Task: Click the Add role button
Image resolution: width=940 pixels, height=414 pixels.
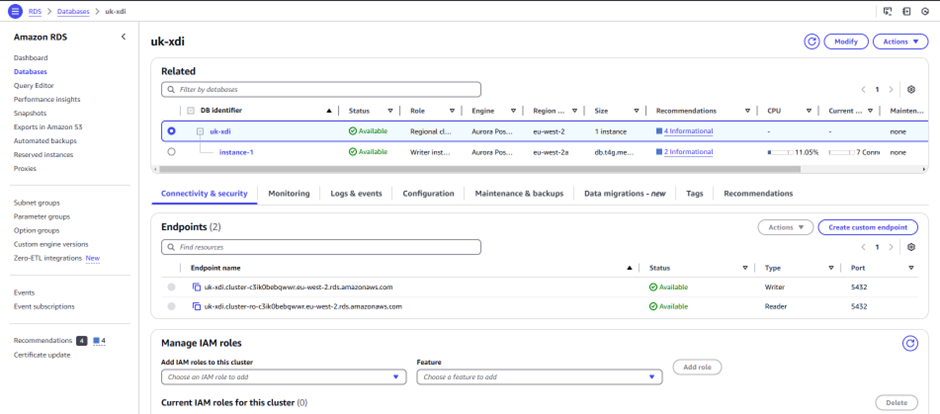Action: (697, 367)
